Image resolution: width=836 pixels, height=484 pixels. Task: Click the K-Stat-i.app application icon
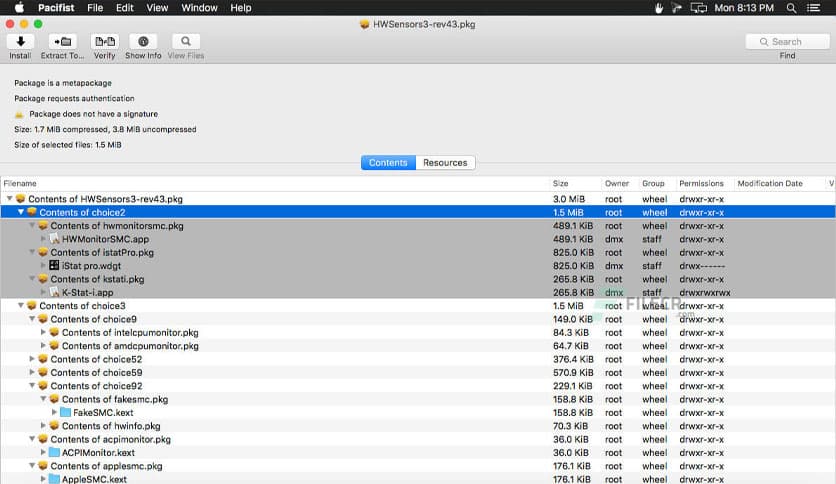coord(54,292)
